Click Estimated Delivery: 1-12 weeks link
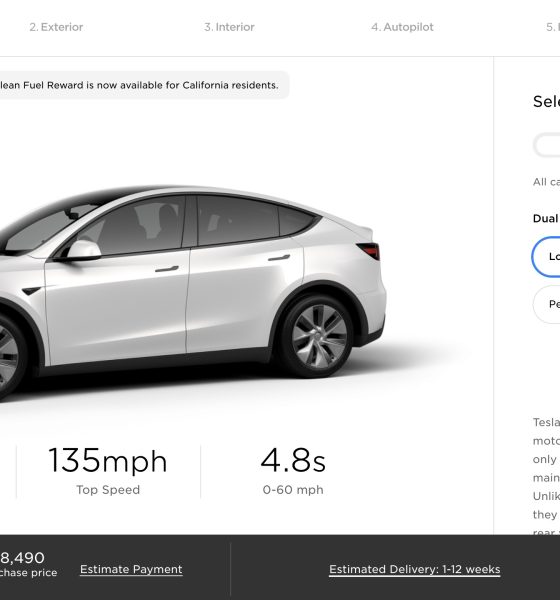 coord(415,569)
